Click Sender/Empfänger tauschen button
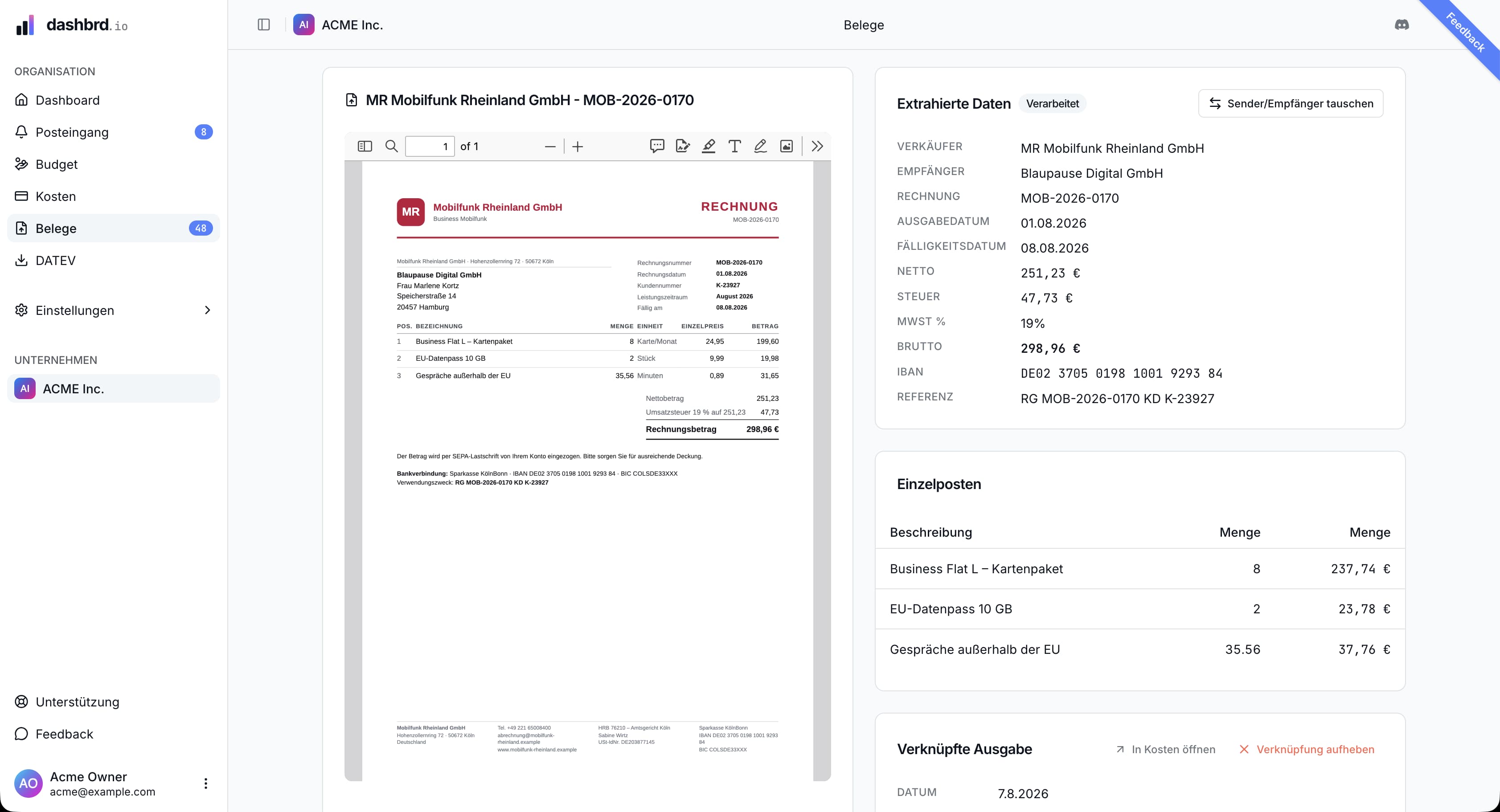 (1291, 103)
